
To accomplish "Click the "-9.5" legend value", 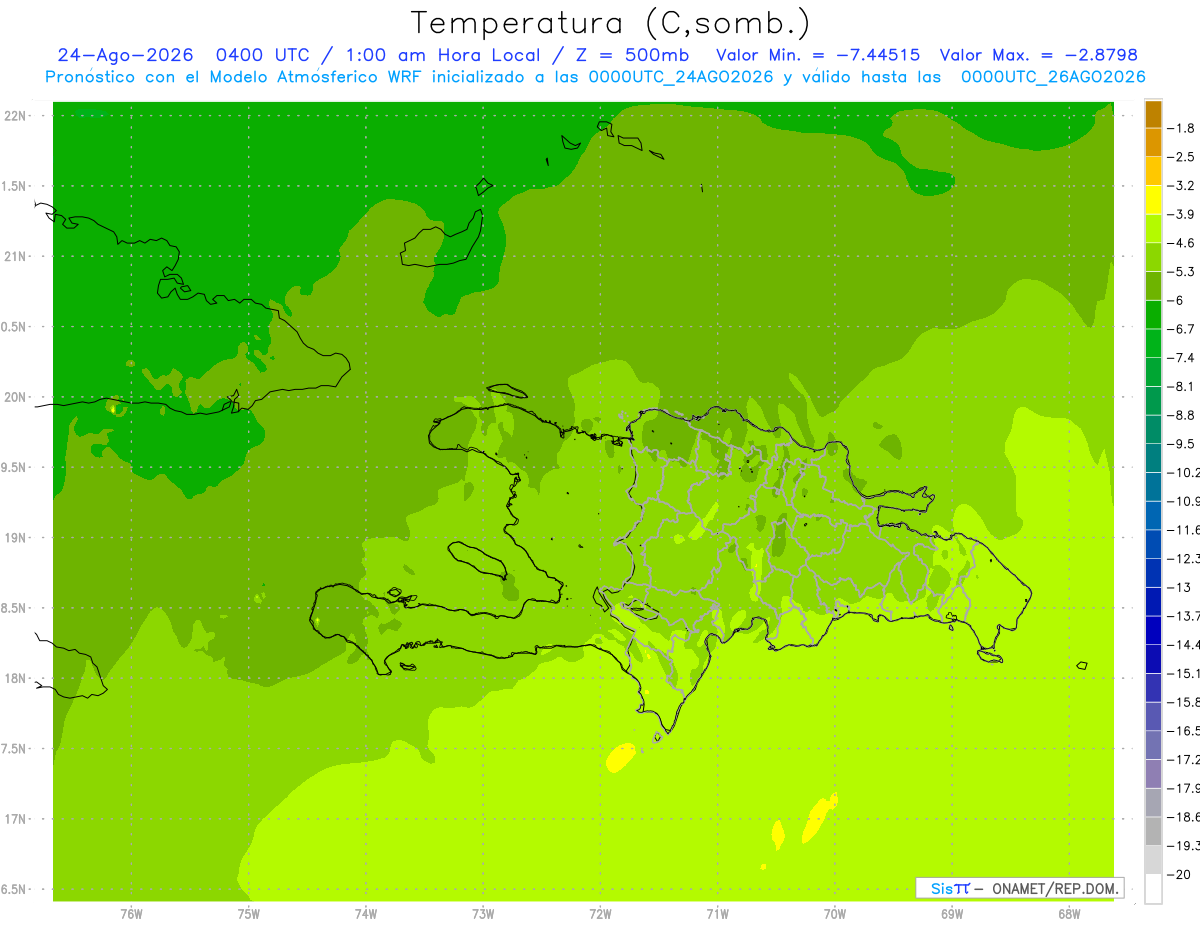I will click(1181, 444).
